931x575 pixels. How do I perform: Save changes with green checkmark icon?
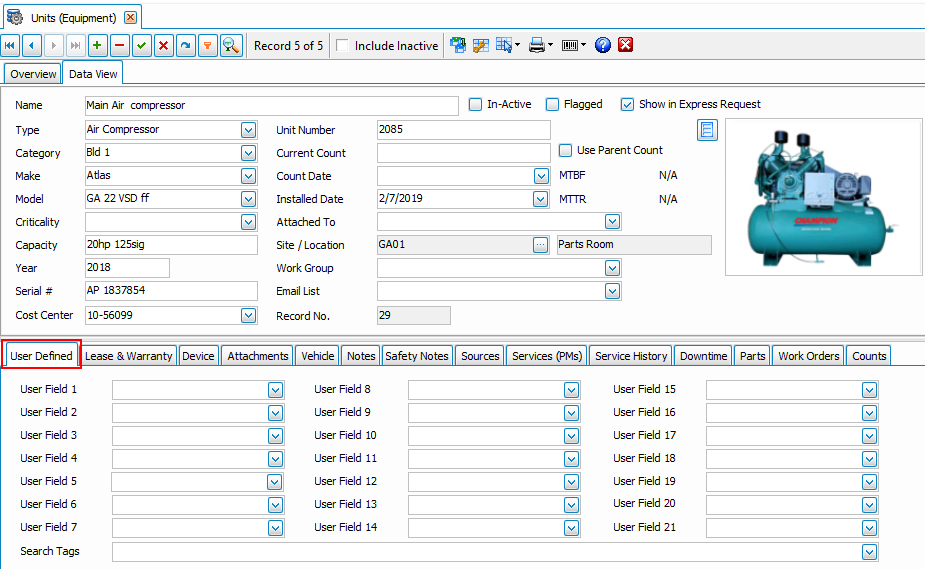(141, 46)
